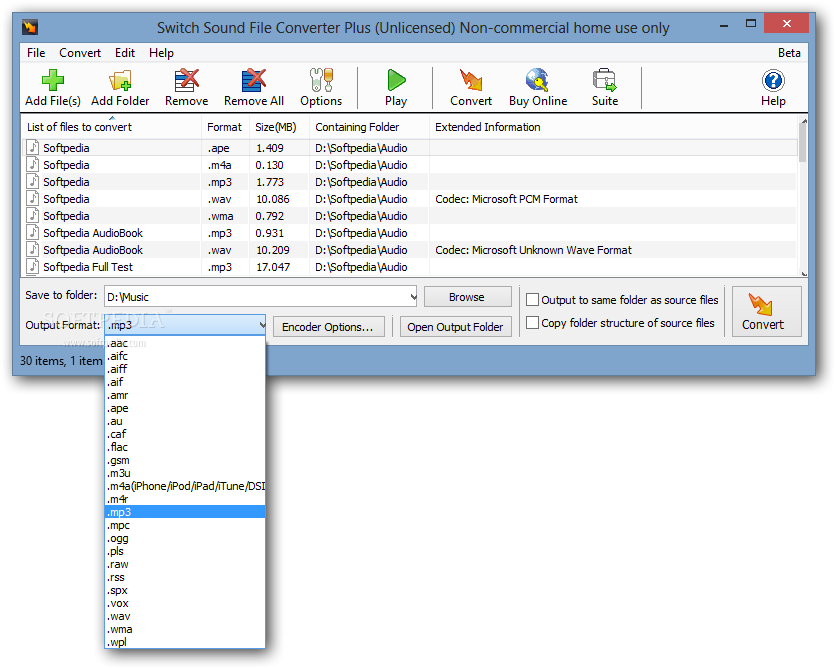Select the Softpedia .wav 10.086 row
The height and width of the screenshot is (669, 836).
pos(411,199)
